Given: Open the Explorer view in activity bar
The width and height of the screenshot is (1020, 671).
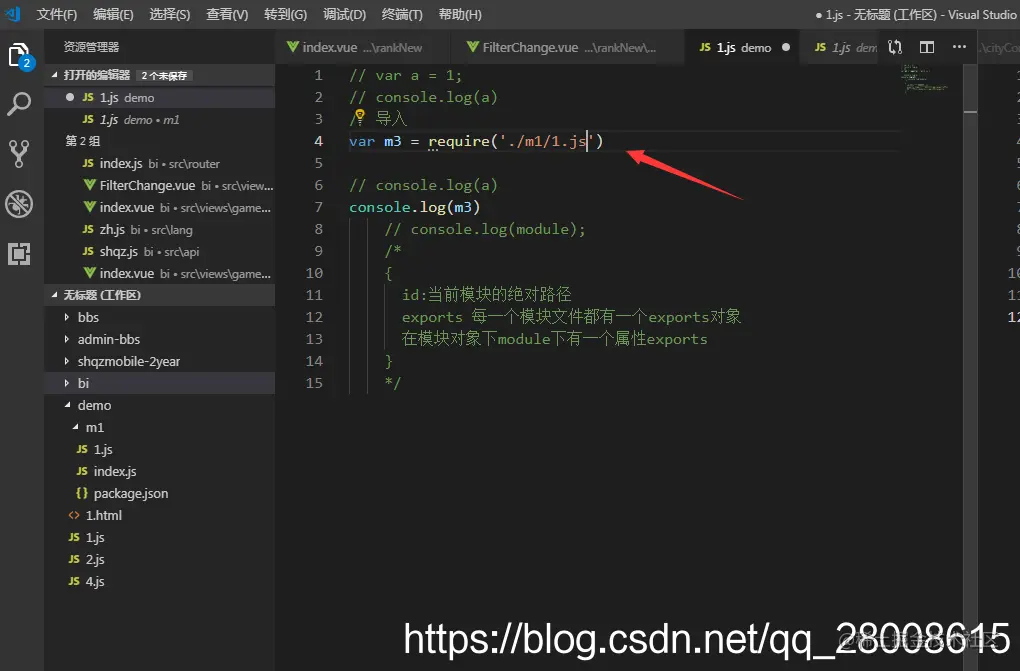Looking at the screenshot, I should (19, 55).
